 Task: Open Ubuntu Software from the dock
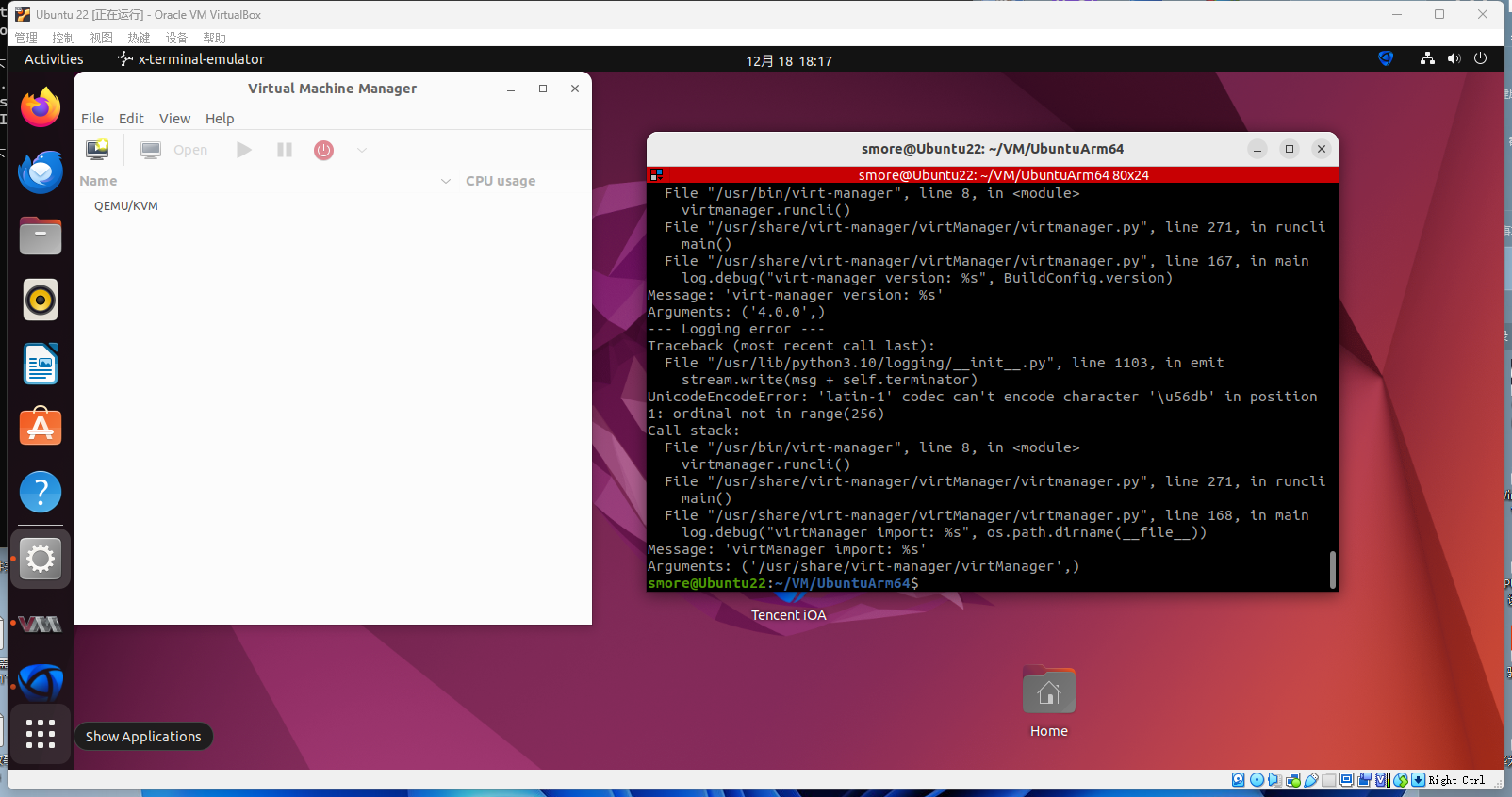tap(41, 428)
